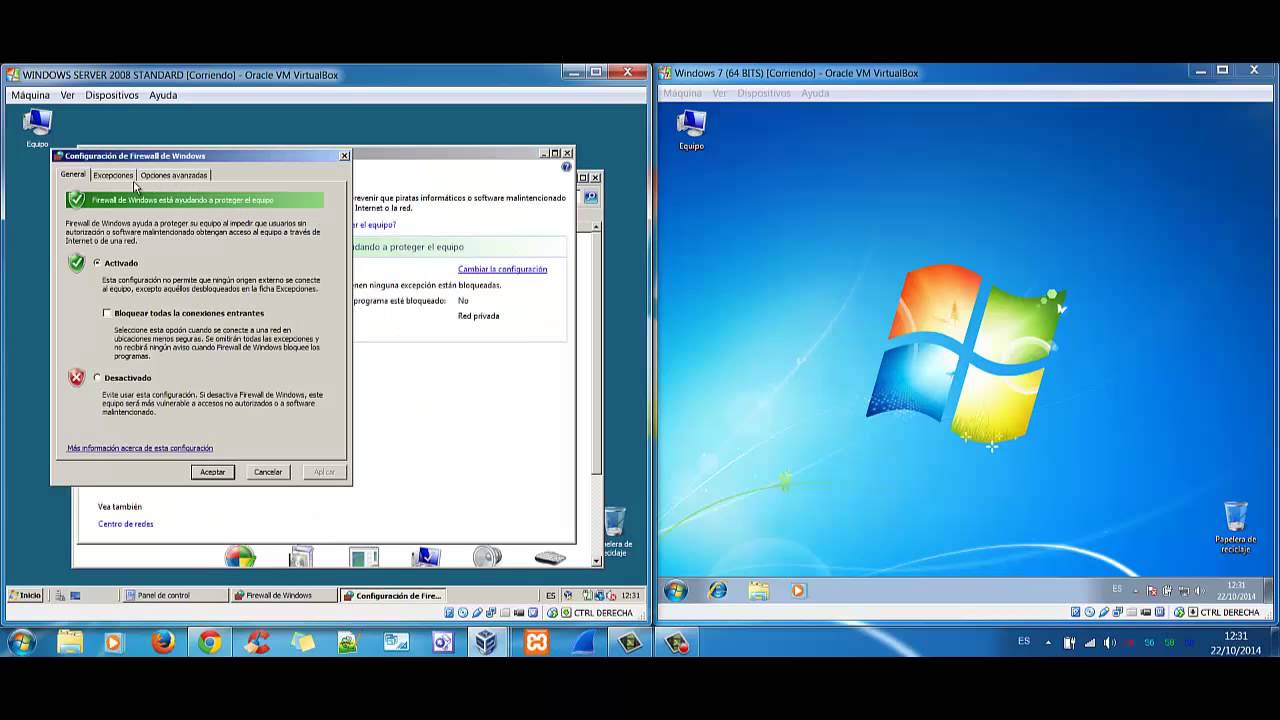Click 'Red privada' text in Firewall window

pos(478,316)
